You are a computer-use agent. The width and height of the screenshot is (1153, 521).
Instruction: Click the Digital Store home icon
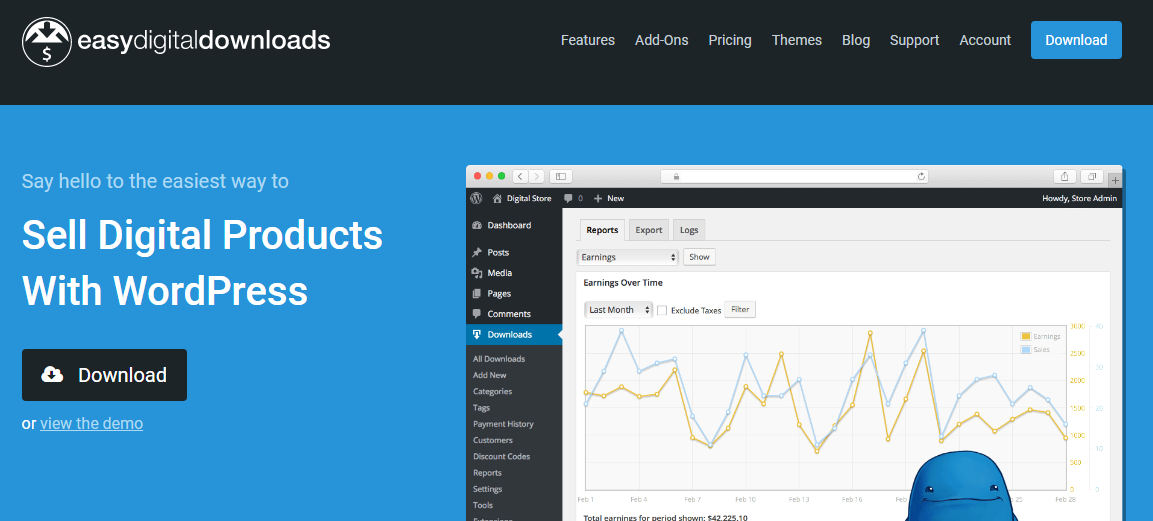(498, 198)
